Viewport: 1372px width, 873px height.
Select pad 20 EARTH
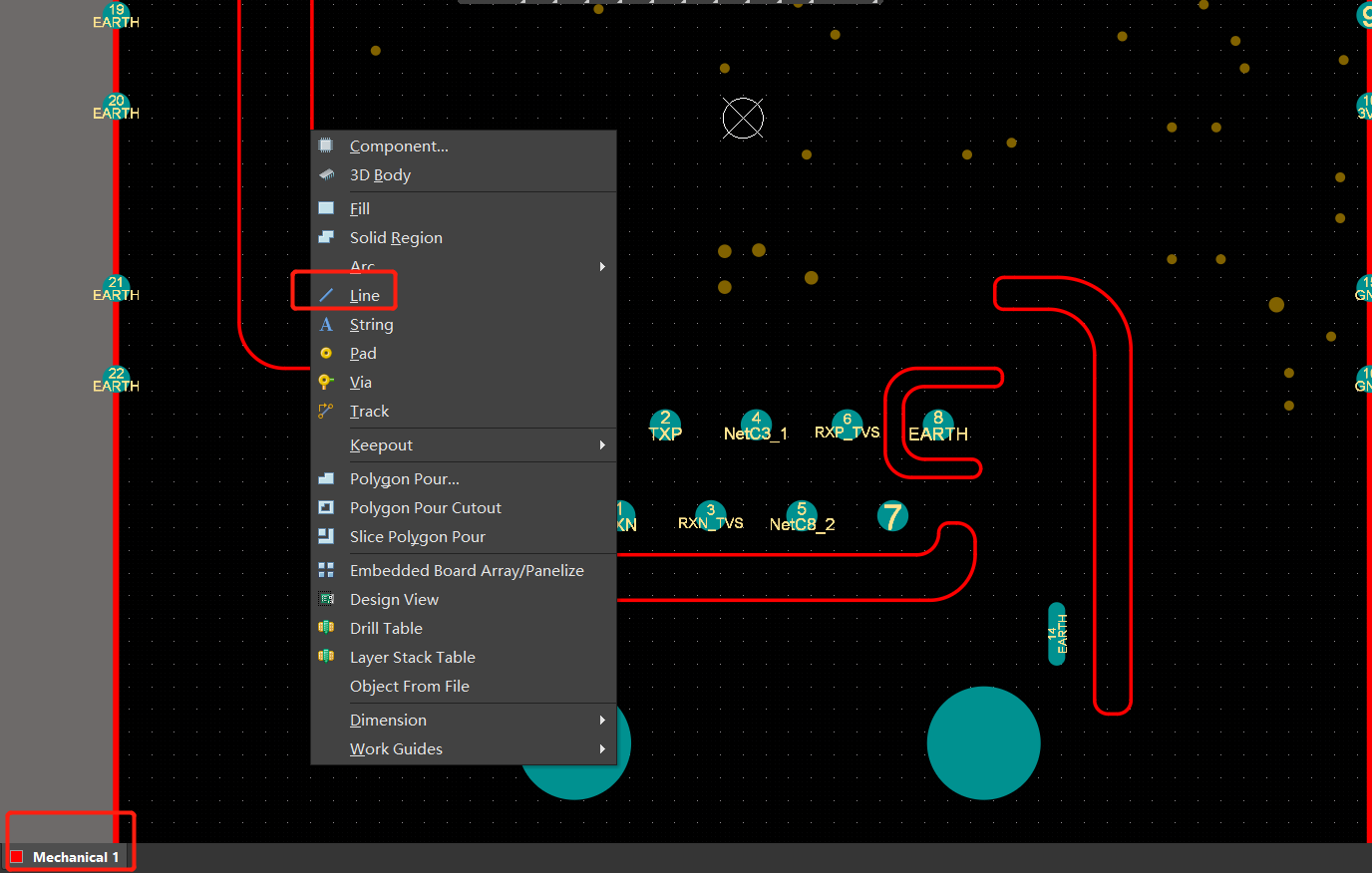[x=117, y=107]
